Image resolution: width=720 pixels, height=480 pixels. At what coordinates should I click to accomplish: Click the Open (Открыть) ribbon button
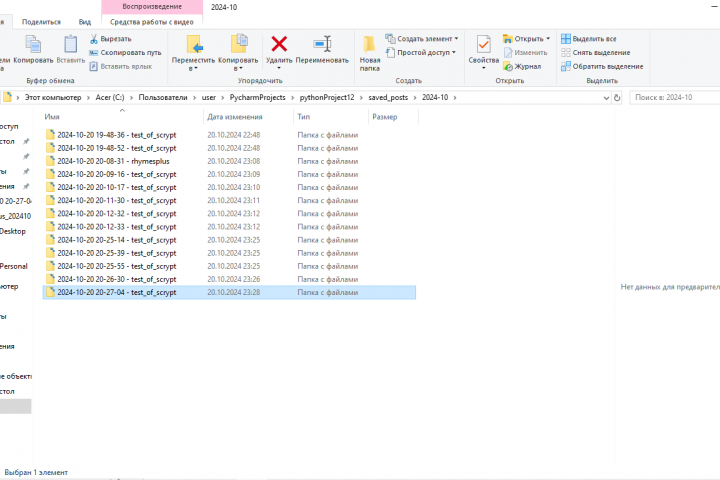pos(526,39)
